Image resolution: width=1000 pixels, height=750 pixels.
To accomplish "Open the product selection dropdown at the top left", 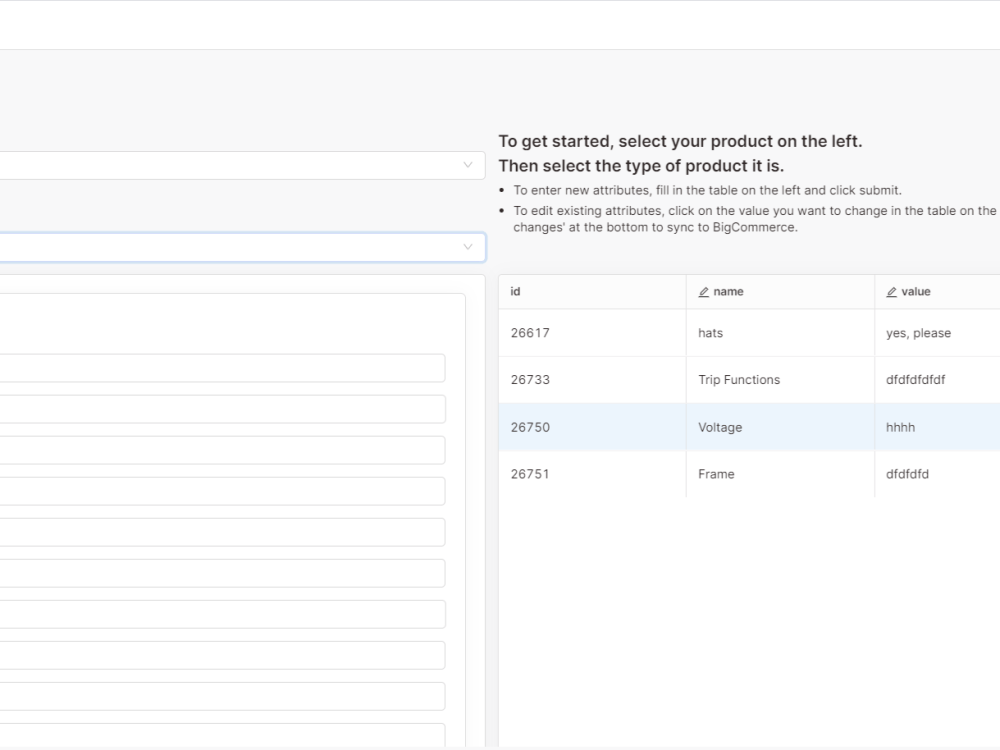I will (x=230, y=165).
